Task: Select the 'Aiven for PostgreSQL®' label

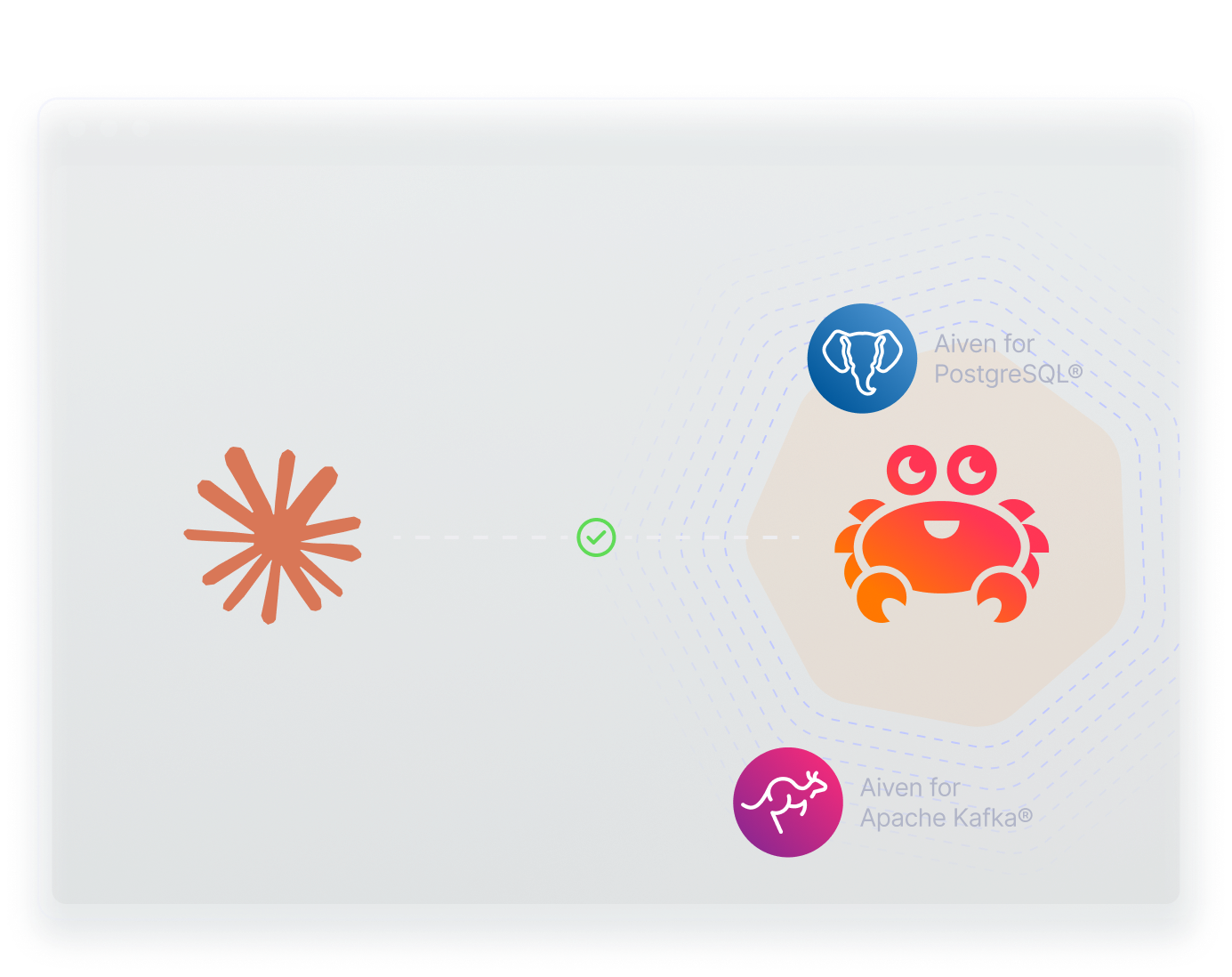Action: 1008,359
